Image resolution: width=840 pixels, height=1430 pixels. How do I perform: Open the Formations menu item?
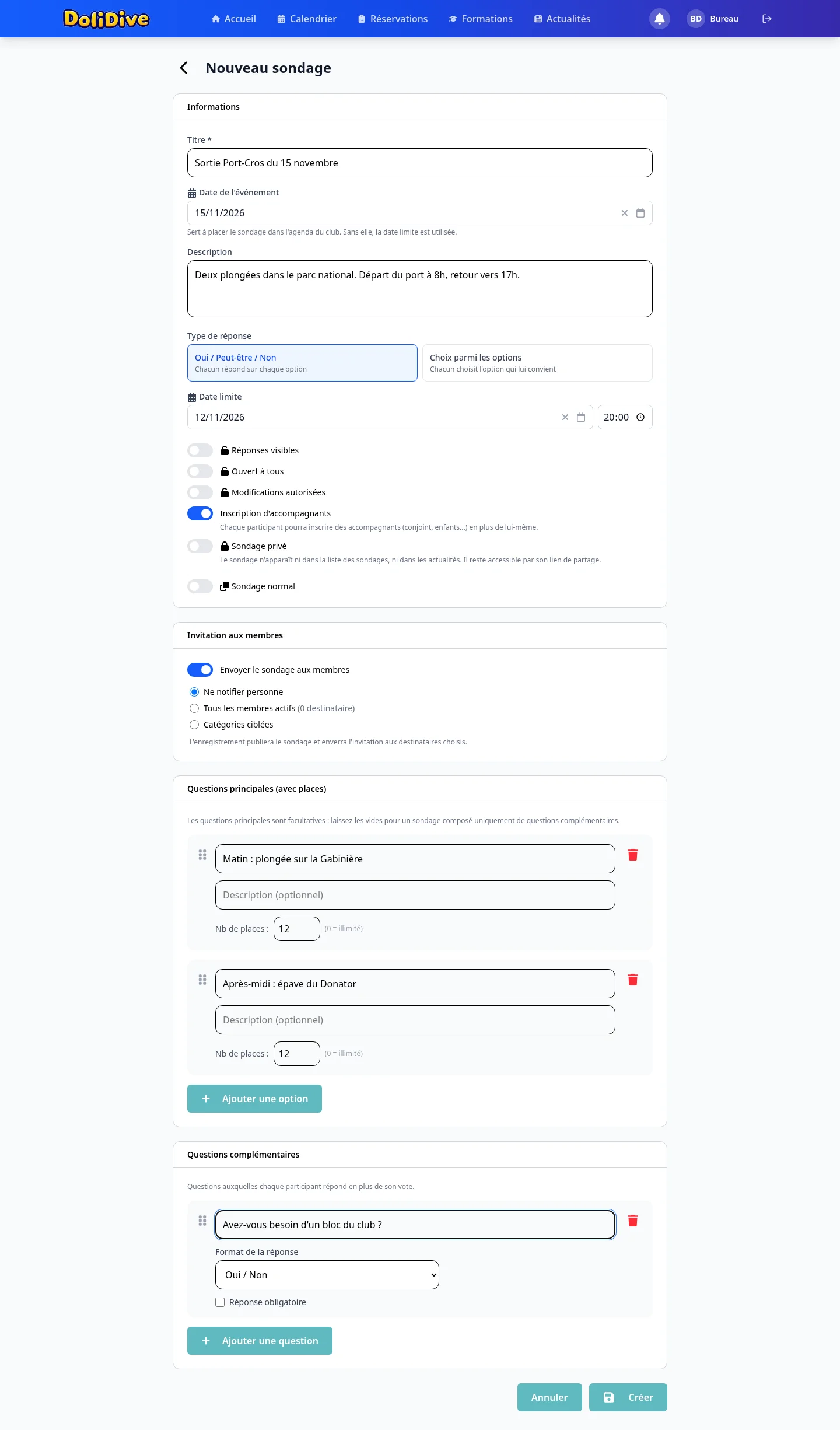481,19
